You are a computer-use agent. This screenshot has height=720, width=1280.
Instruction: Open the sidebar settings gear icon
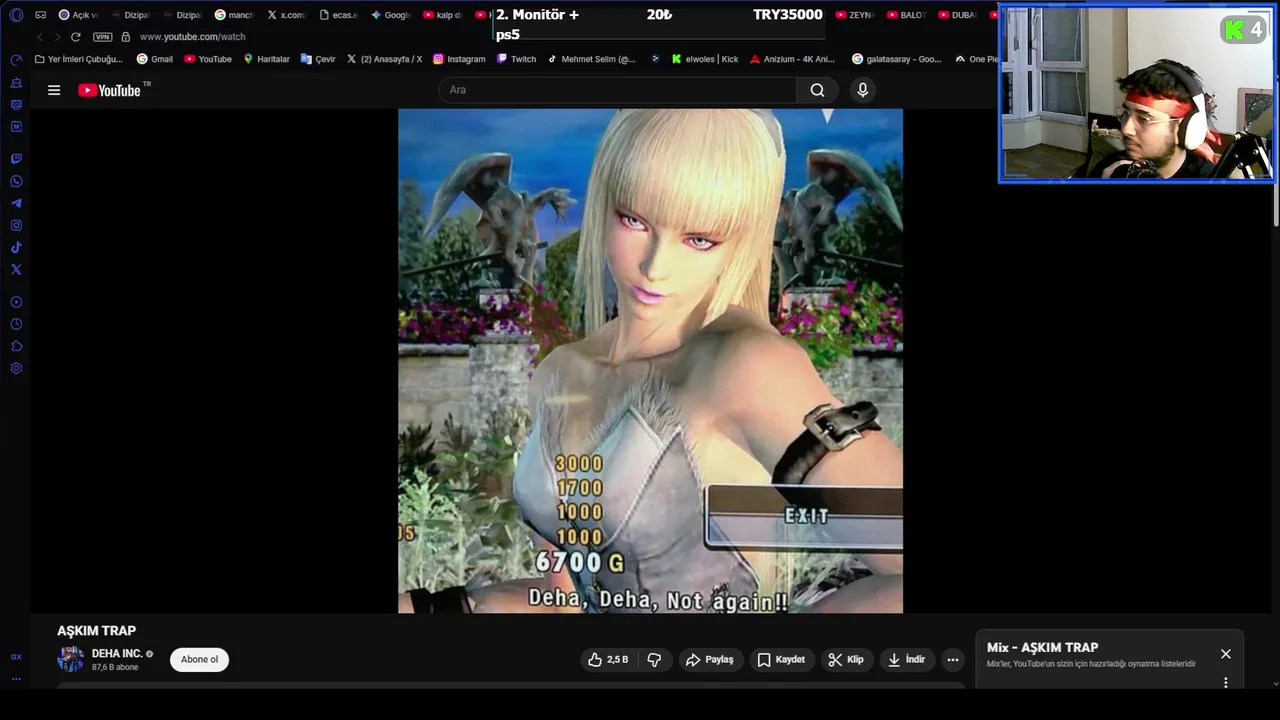click(x=16, y=368)
